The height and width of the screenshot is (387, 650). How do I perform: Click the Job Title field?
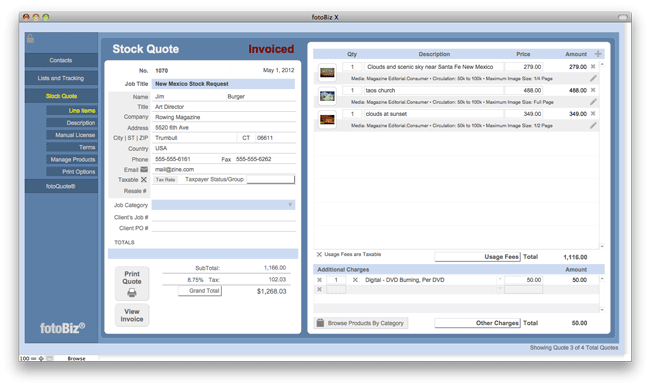pyautogui.click(x=223, y=84)
